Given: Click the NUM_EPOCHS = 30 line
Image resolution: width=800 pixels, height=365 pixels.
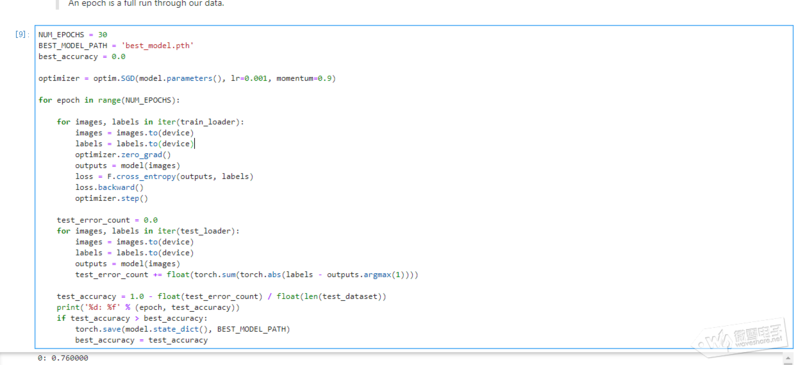Looking at the screenshot, I should pos(73,35).
